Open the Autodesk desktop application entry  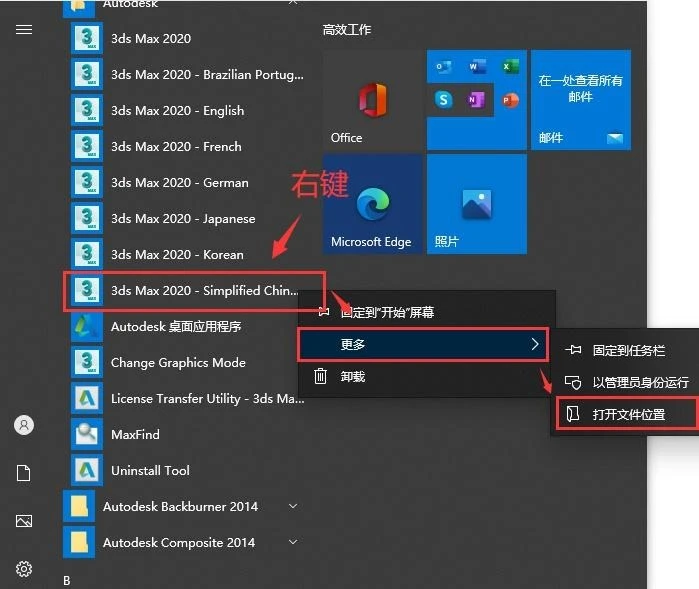(x=175, y=327)
